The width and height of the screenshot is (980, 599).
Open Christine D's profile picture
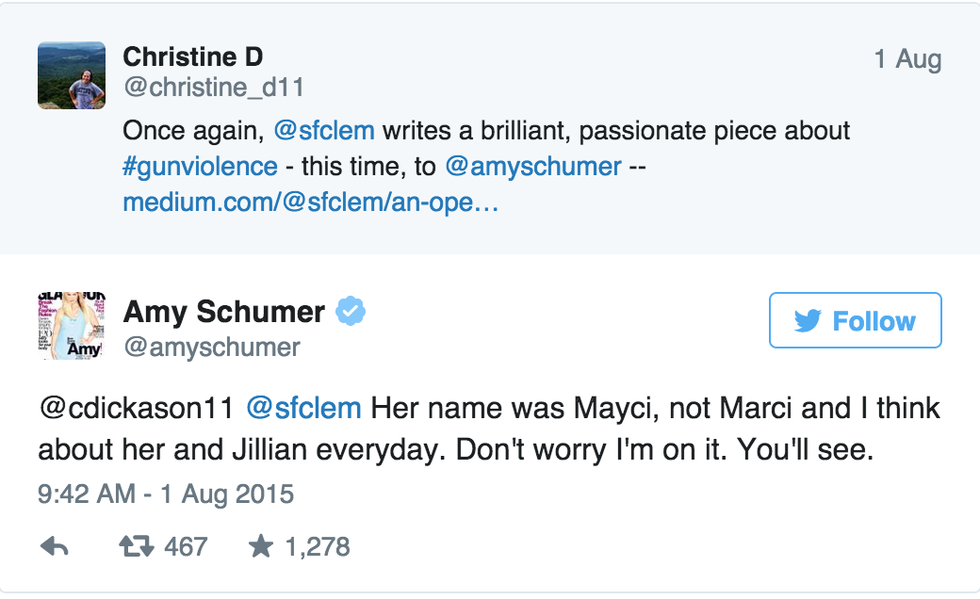[71, 76]
